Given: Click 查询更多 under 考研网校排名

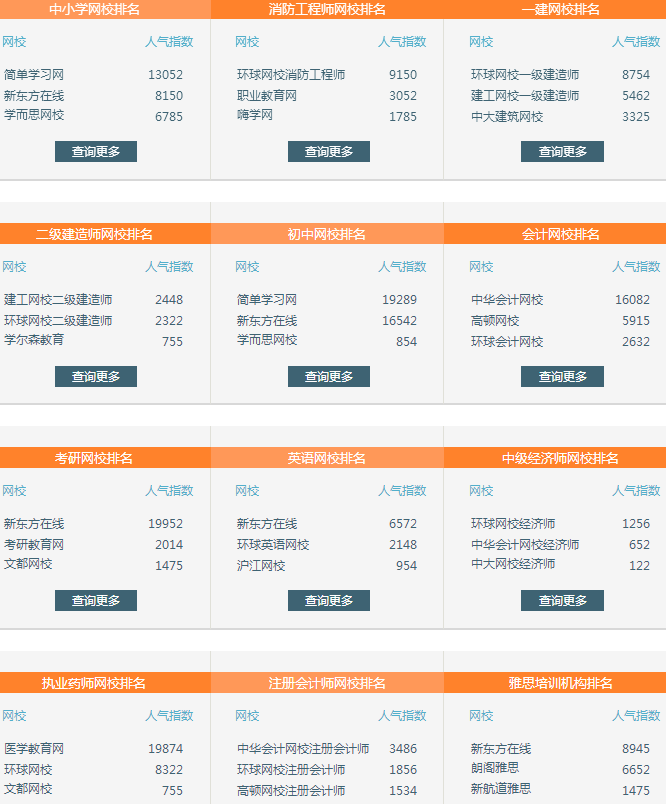Looking at the screenshot, I should pos(96,600).
